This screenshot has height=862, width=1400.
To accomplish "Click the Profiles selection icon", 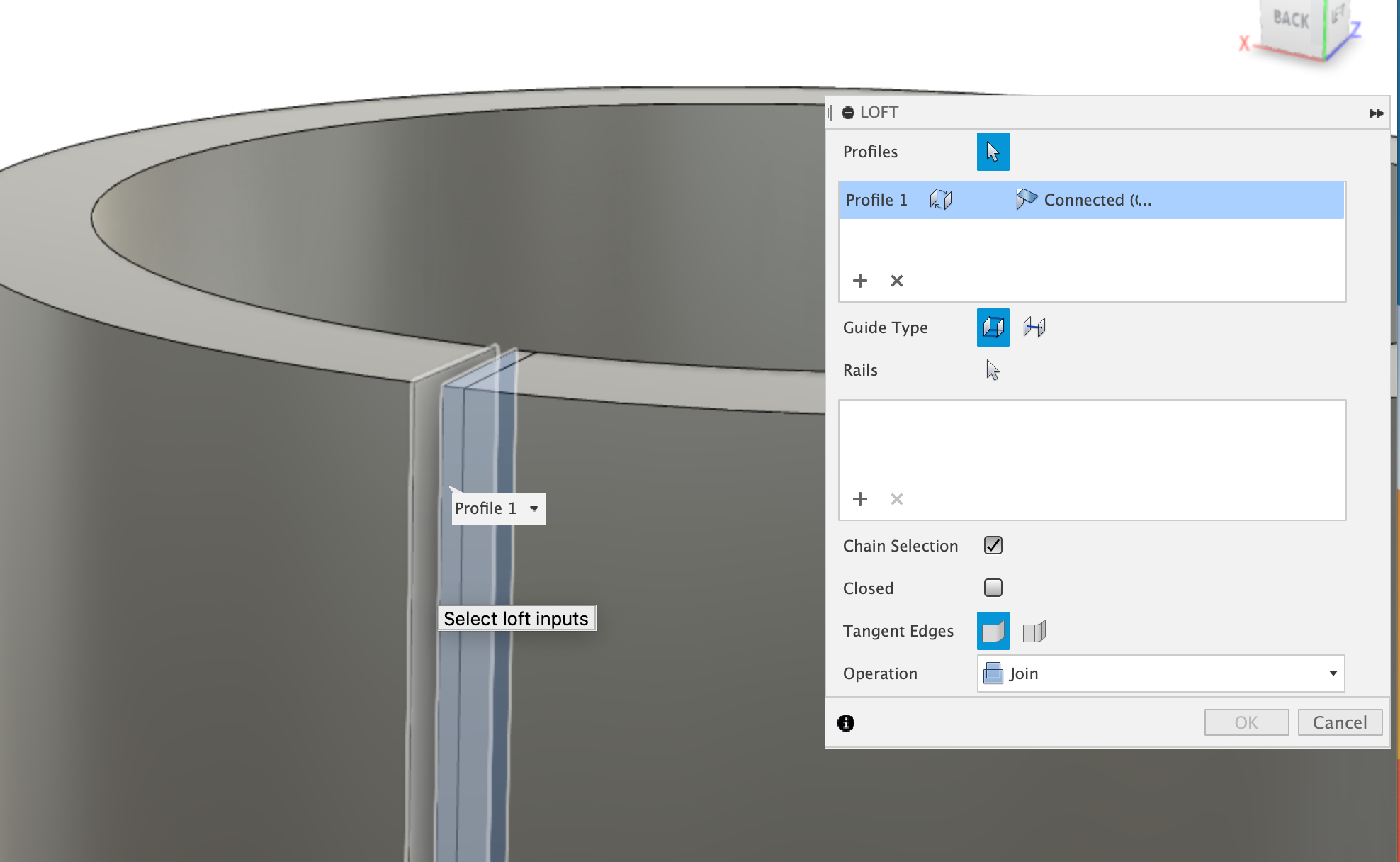I will point(992,151).
